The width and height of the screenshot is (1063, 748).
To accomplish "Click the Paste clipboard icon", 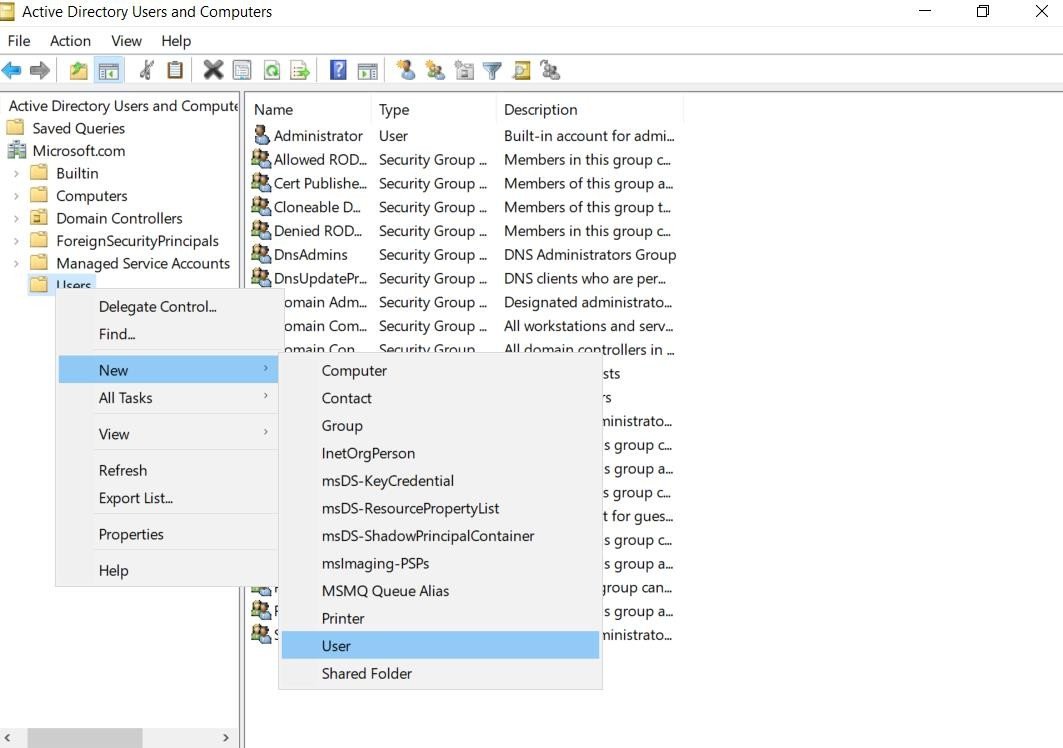I will click(175, 70).
